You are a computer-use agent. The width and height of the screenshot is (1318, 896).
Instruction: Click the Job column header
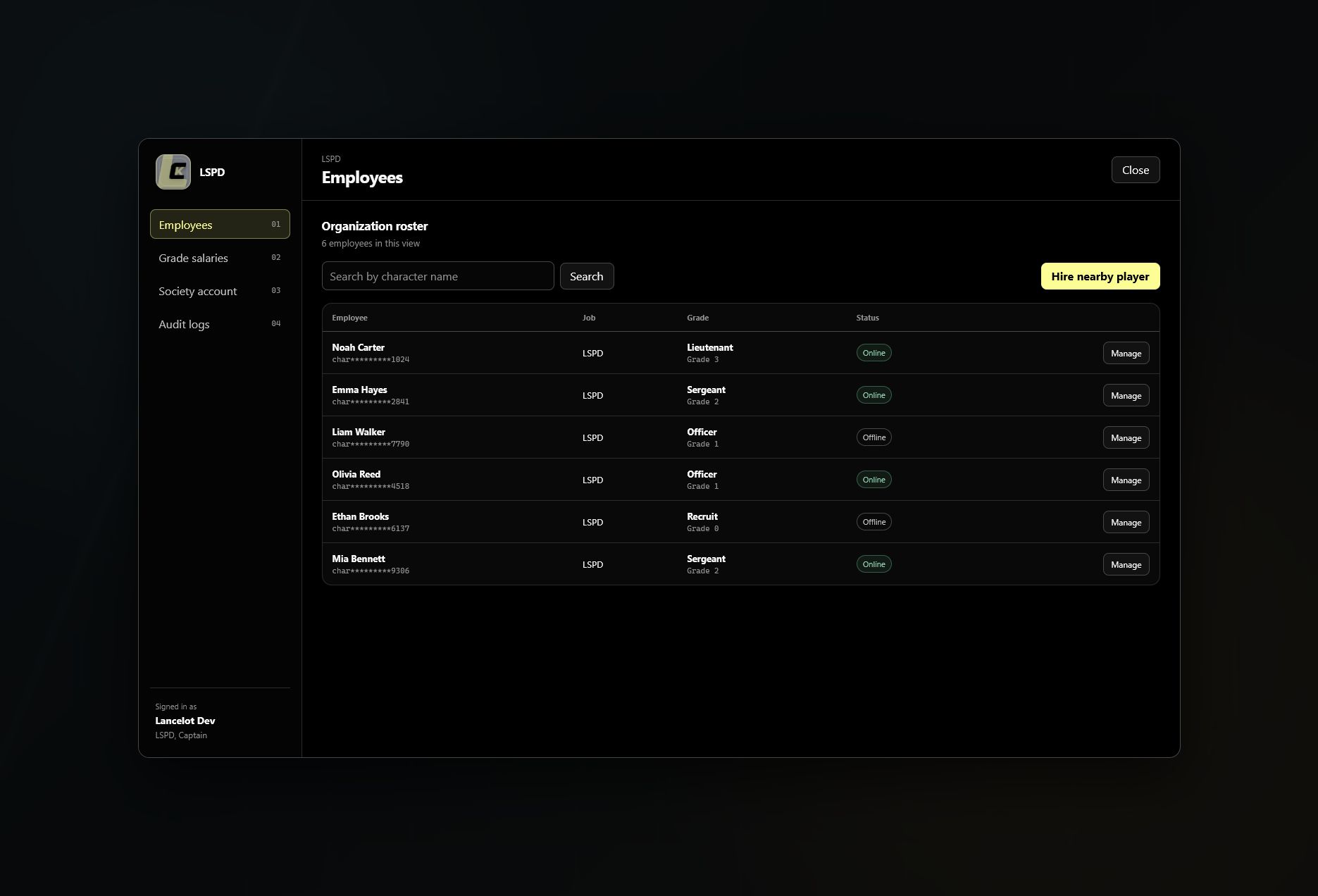[x=589, y=318]
